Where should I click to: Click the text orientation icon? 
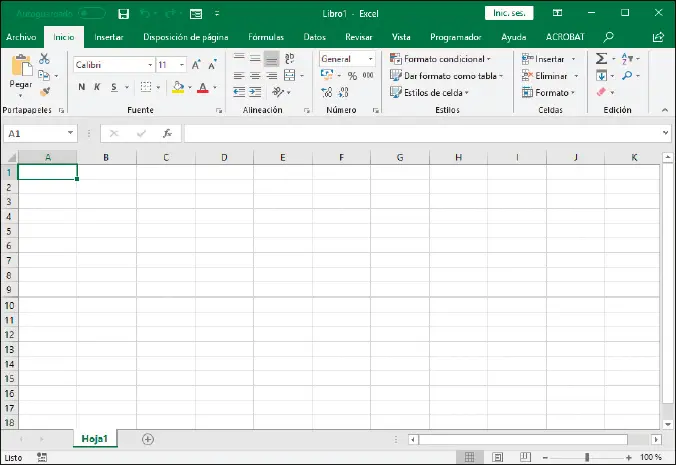coord(278,91)
